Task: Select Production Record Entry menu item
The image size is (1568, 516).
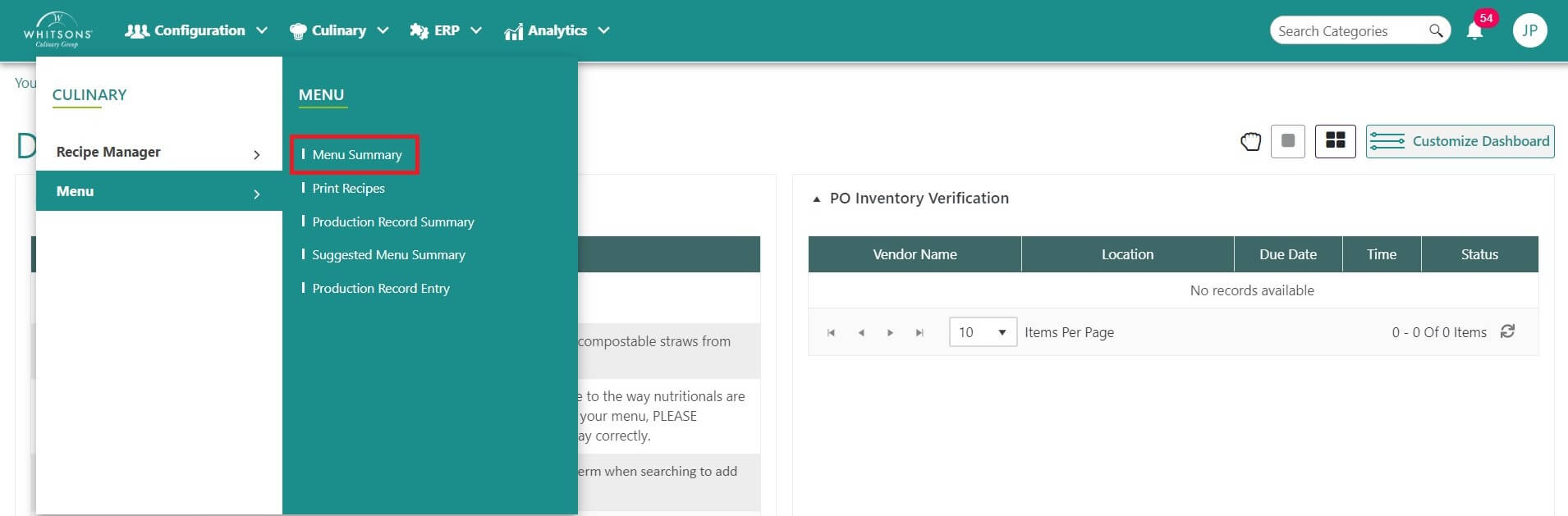Action: (x=380, y=288)
